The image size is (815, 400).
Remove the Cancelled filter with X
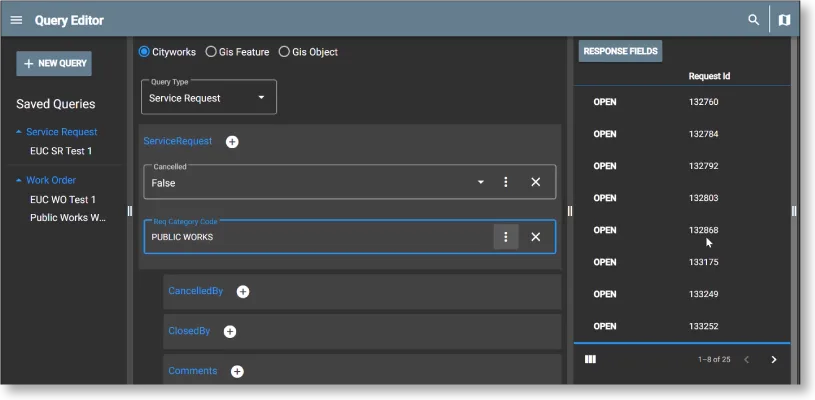pos(535,182)
